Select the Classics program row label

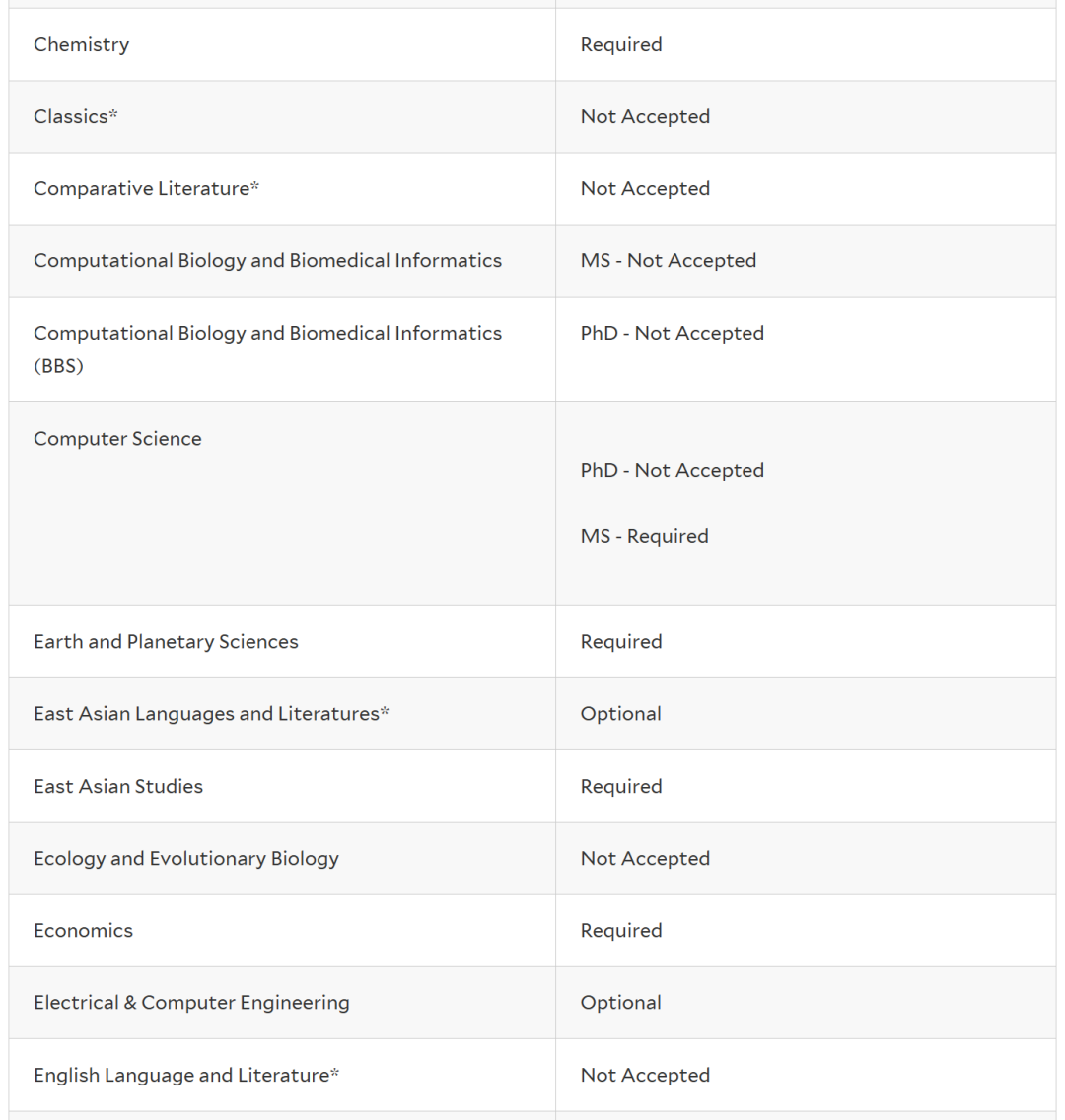click(x=75, y=116)
